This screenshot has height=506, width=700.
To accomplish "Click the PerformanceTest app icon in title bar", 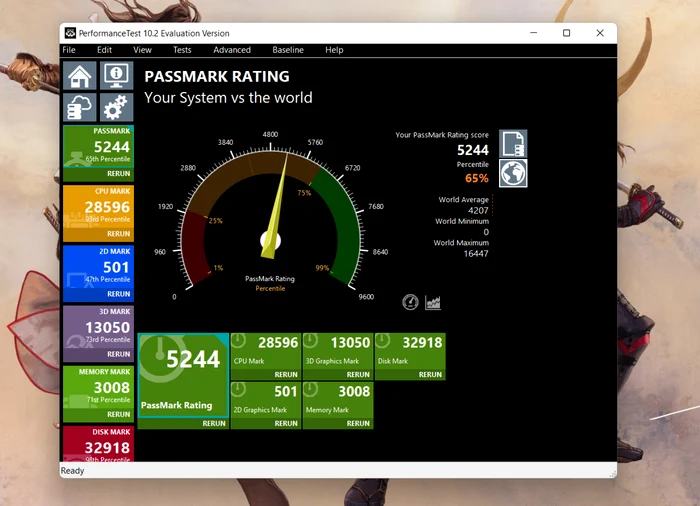I will point(70,33).
